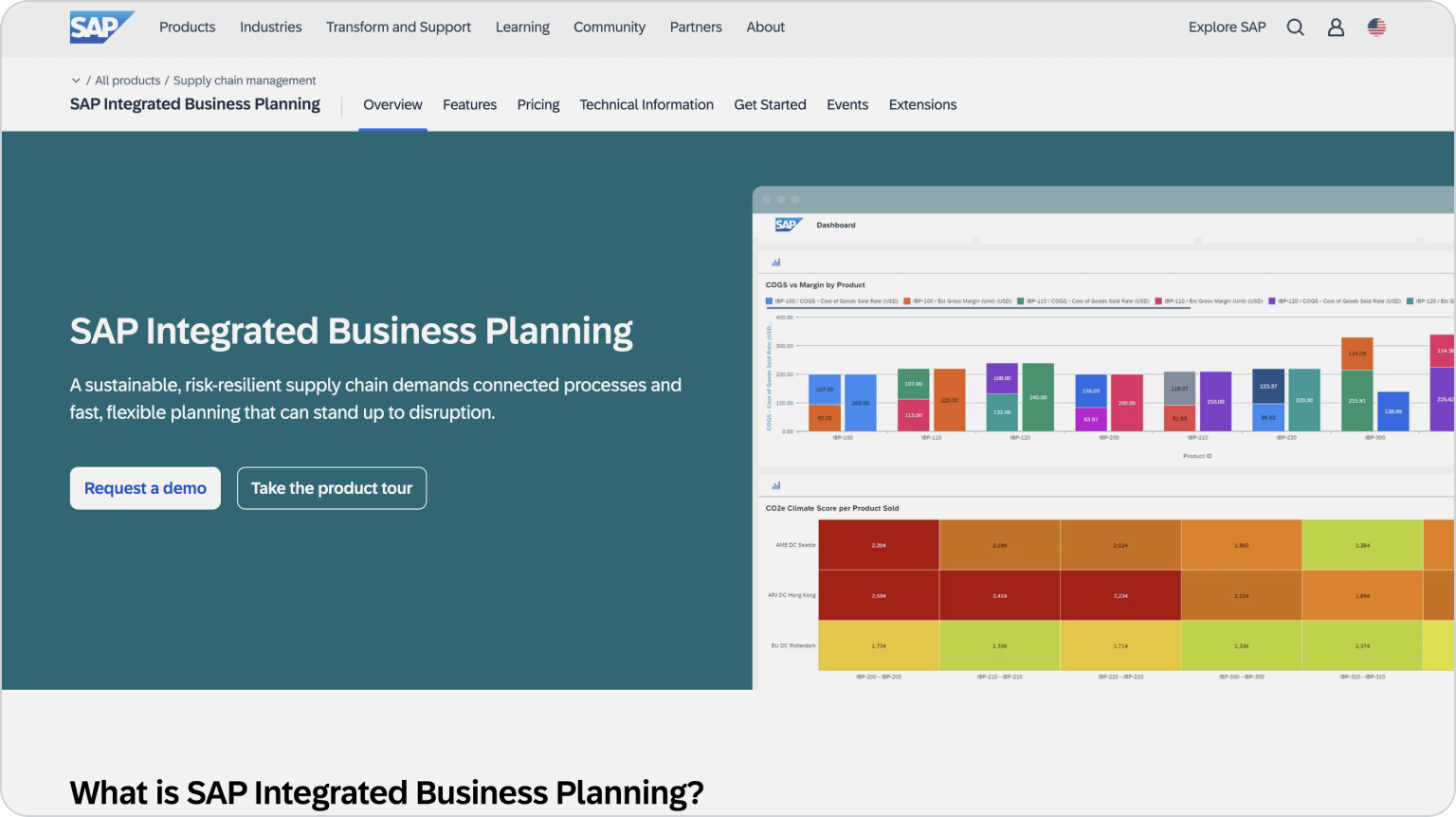Open the Technical Information tab
Viewport: 1456px width, 817px height.
[x=646, y=104]
